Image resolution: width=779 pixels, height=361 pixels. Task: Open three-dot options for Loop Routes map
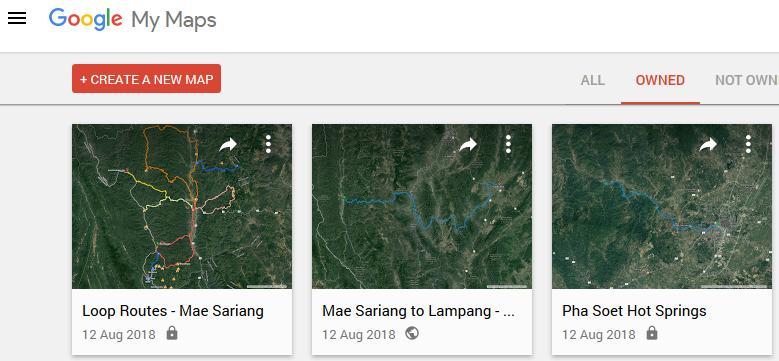(268, 144)
